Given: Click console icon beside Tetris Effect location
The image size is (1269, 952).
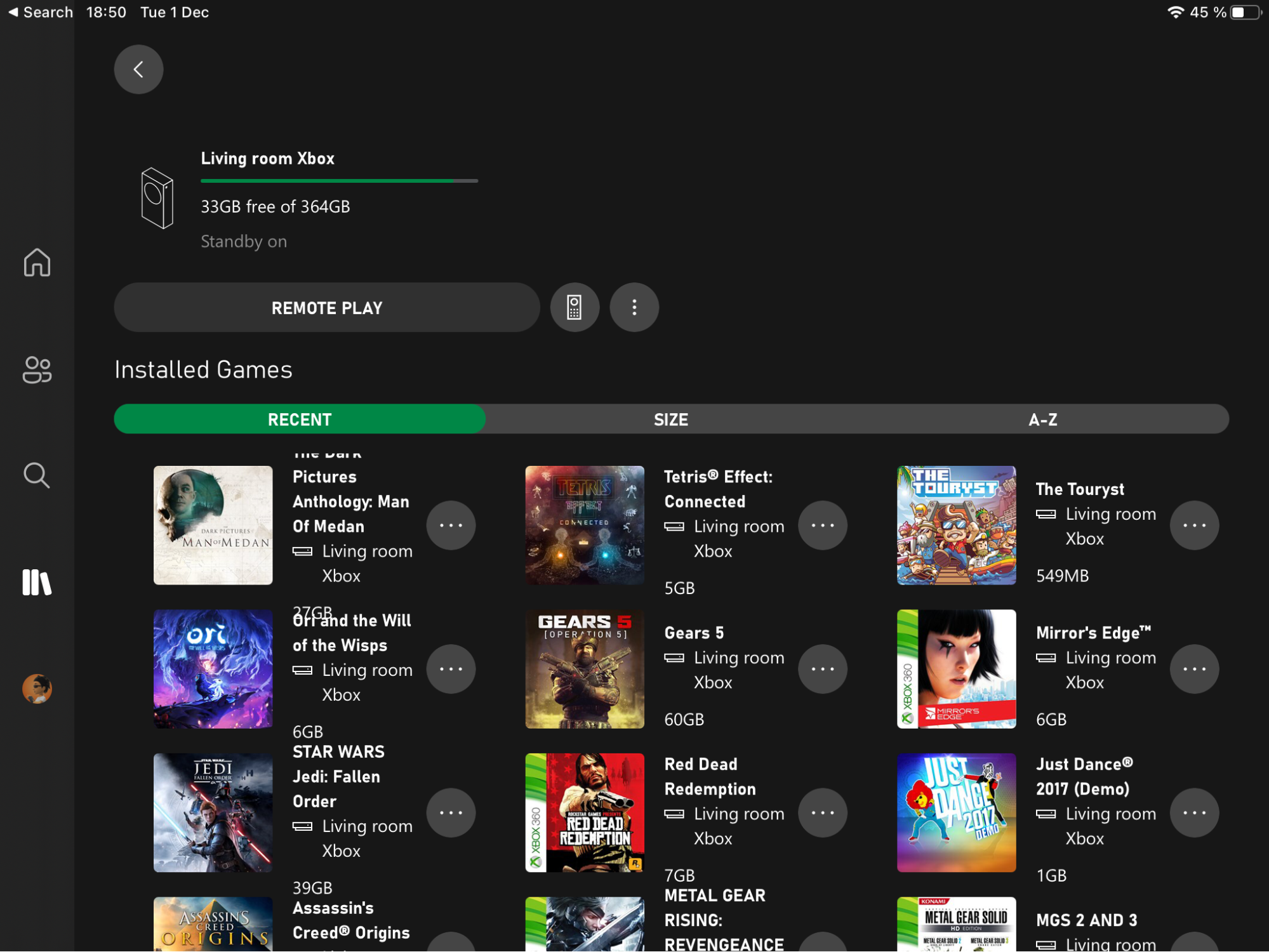Looking at the screenshot, I should pos(674,527).
